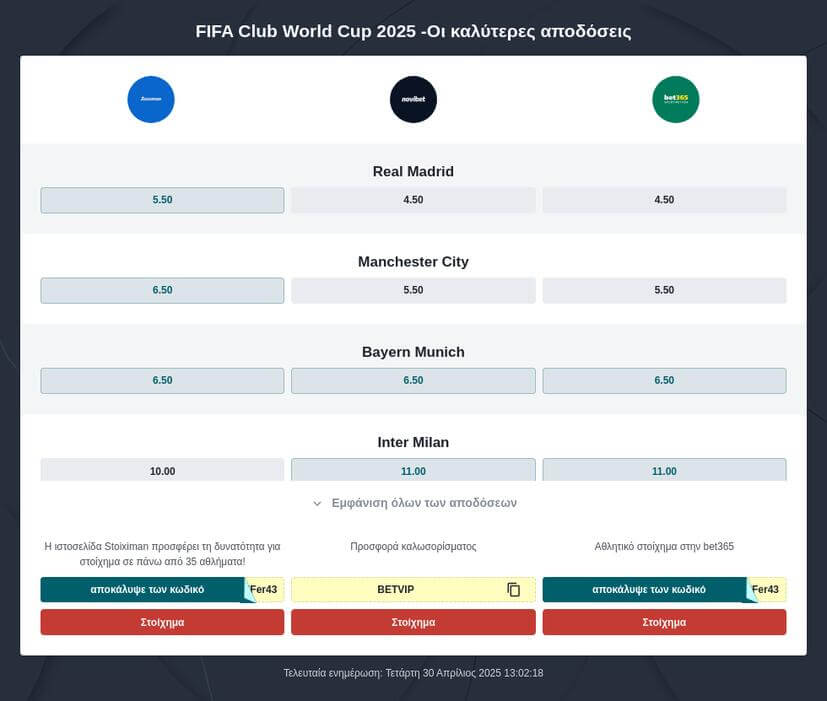Click the Stoiximan blue logo icon
The width and height of the screenshot is (827, 701).
pyautogui.click(x=151, y=100)
